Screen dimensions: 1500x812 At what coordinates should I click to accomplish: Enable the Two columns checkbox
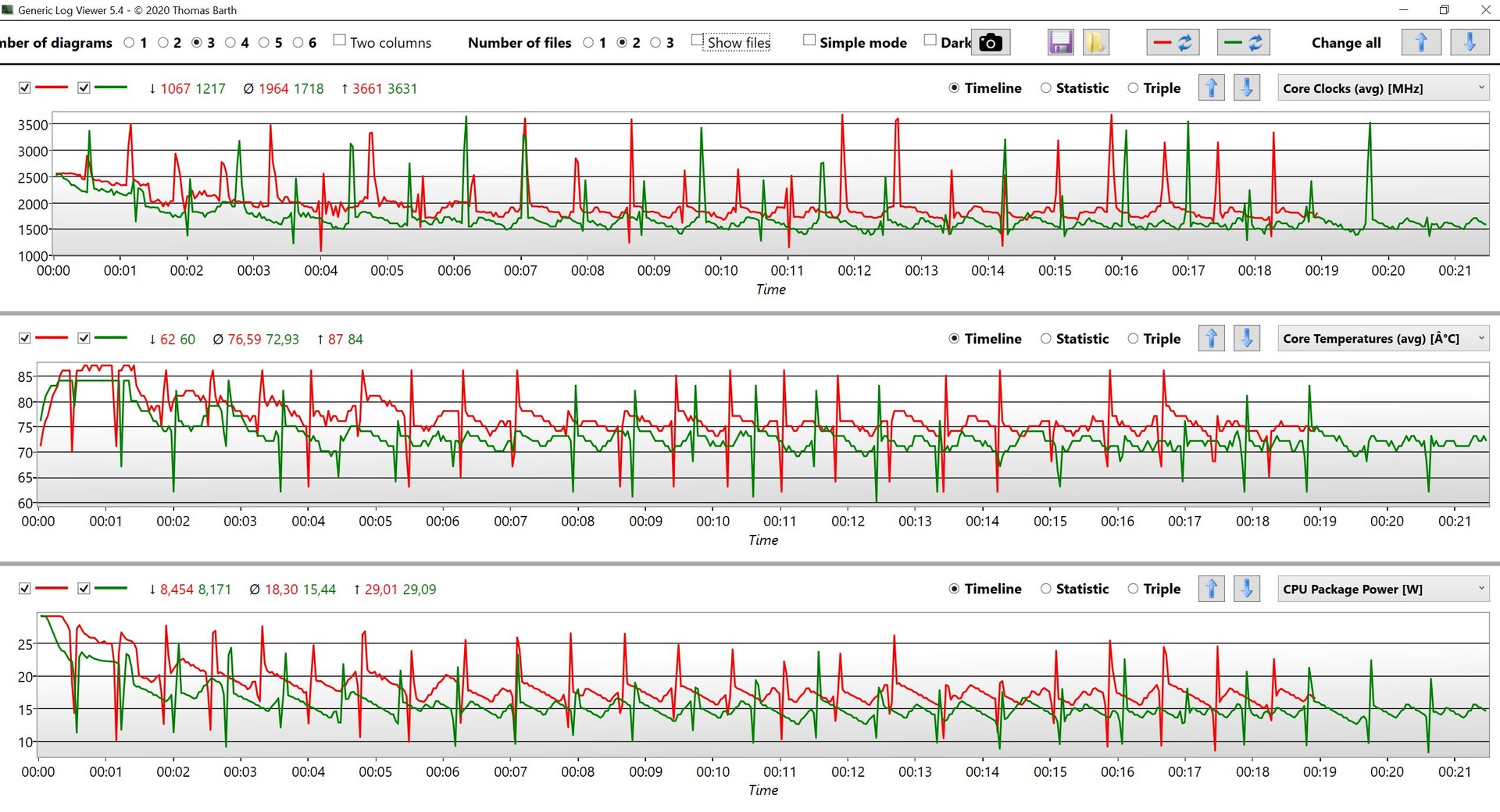(339, 40)
